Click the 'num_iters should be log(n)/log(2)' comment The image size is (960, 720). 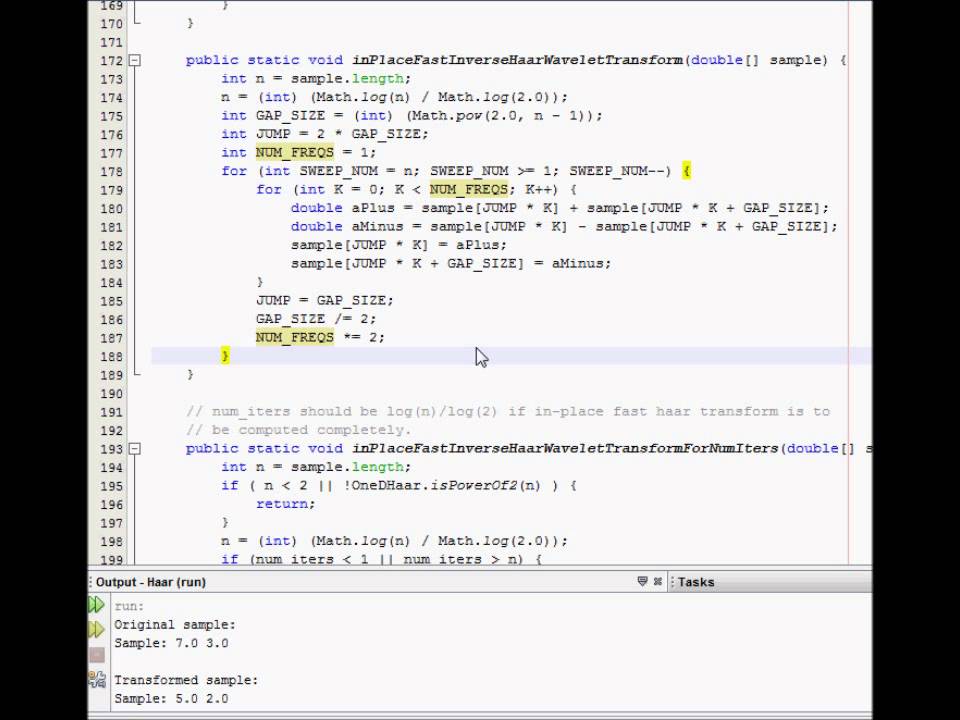pyautogui.click(x=354, y=411)
